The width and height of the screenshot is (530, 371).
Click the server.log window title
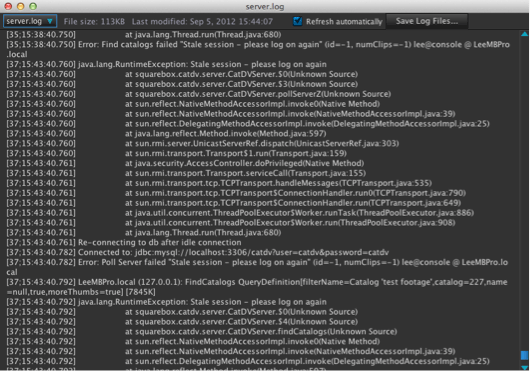[x=265, y=6]
